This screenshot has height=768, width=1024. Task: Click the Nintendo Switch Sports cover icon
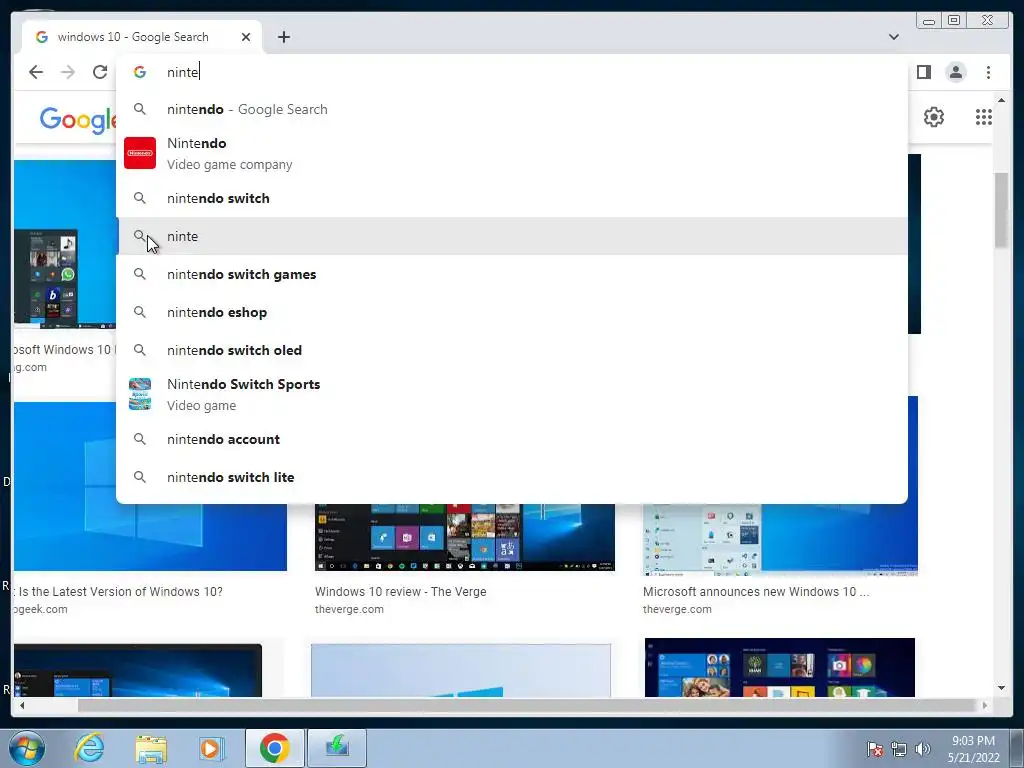pyautogui.click(x=140, y=394)
